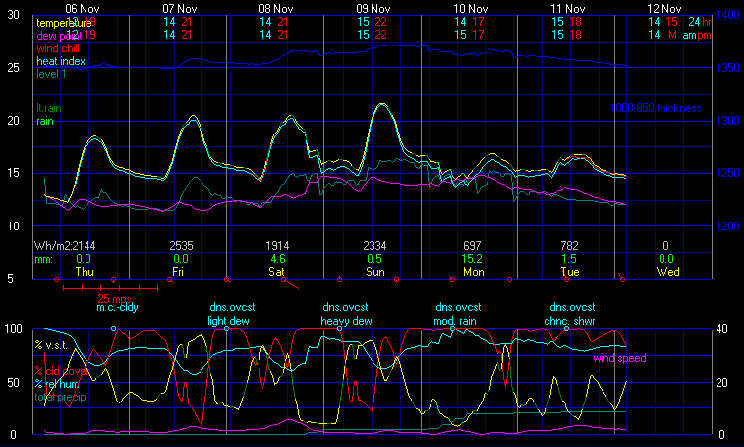Click the 'lt.rain' legend label

(x=49, y=108)
